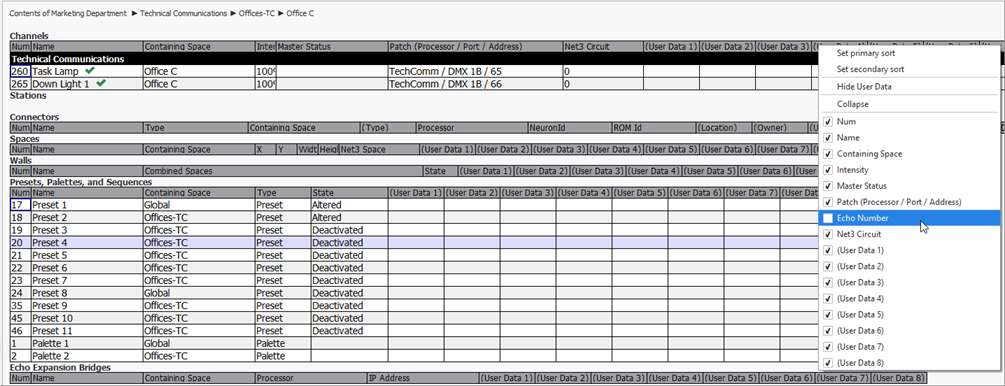The image size is (1005, 386).
Task: Go to Offices-TC in the breadcrumb path
Action: (256, 13)
